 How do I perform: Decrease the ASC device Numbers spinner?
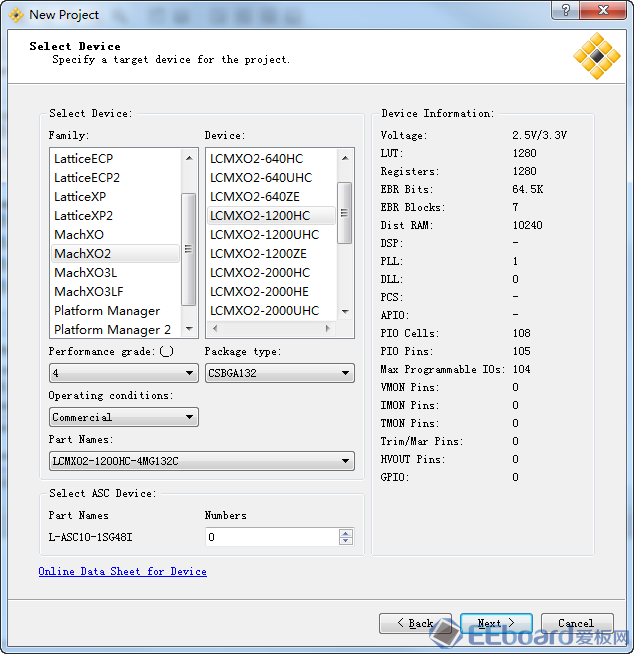(346, 542)
